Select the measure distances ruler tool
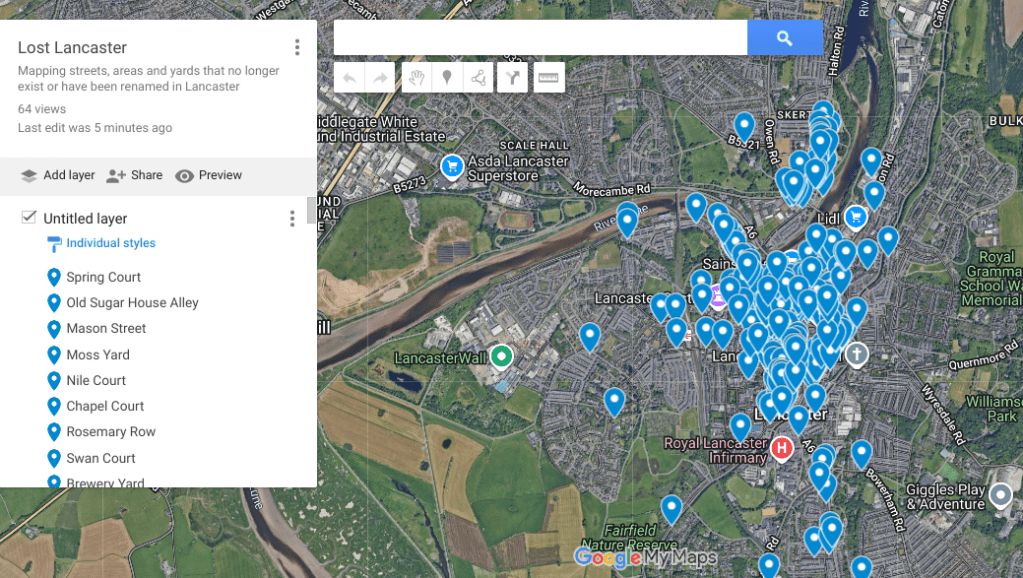Screen dimensions: 1023x578 tap(549, 78)
